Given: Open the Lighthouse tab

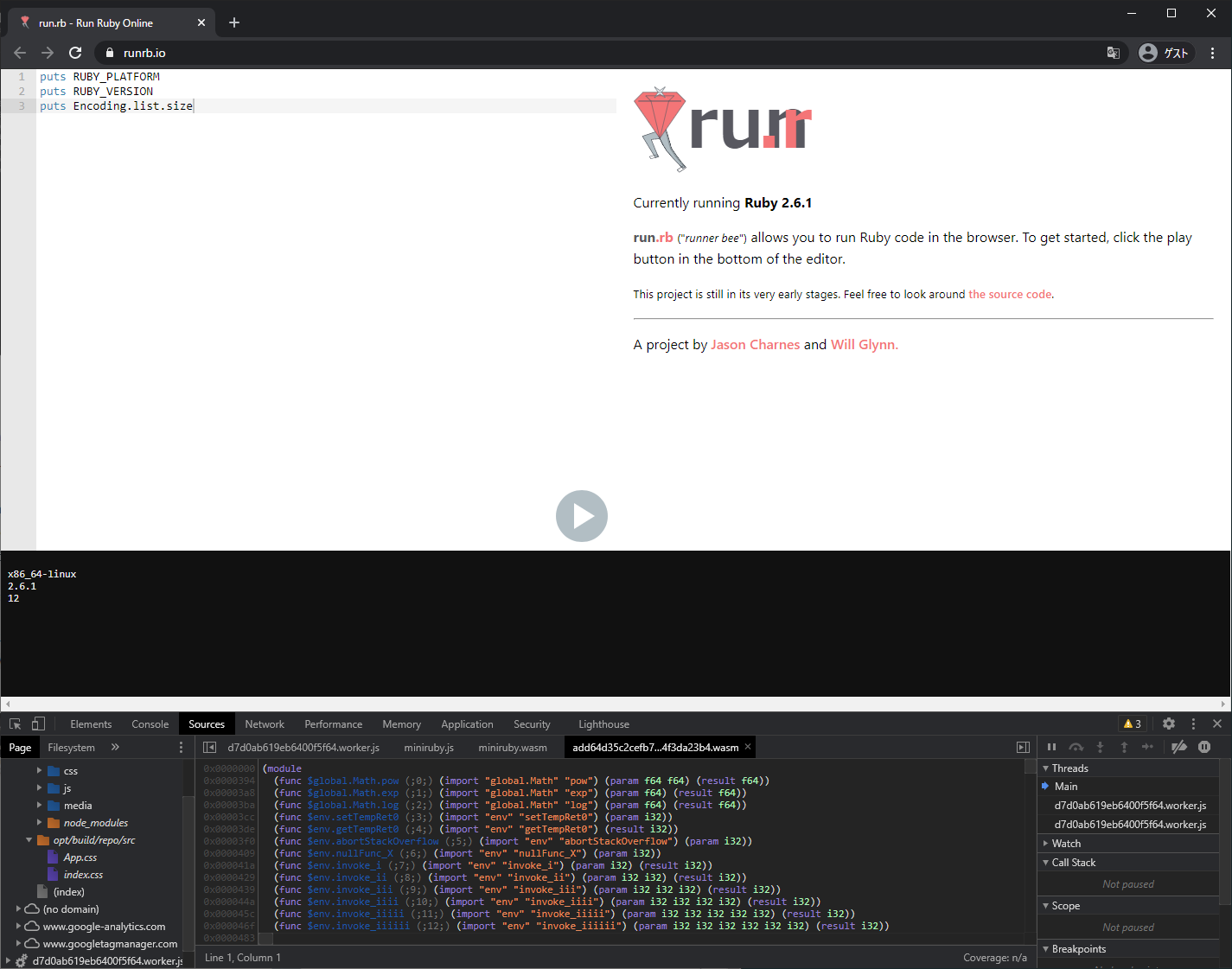Looking at the screenshot, I should click(603, 724).
